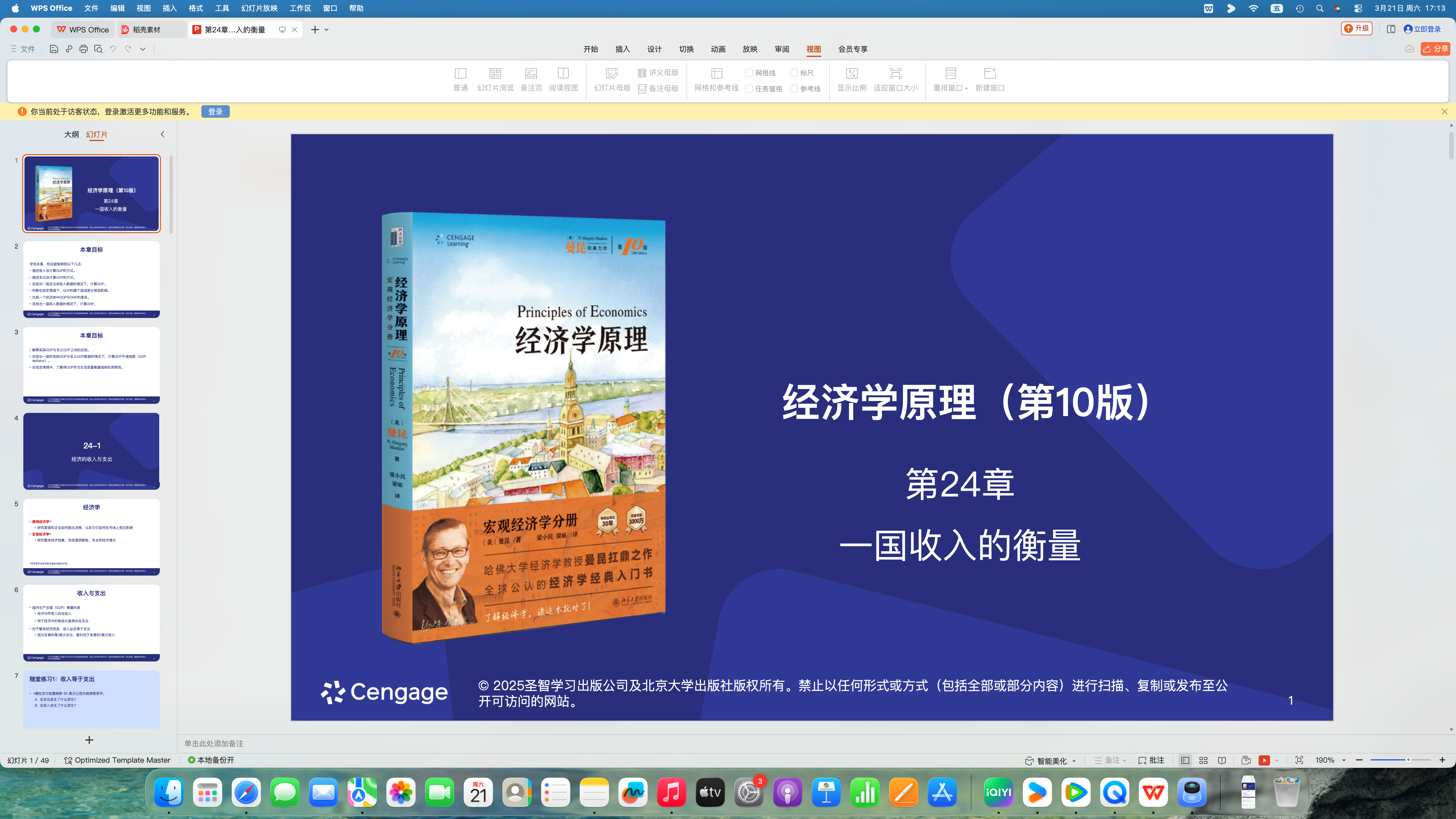Screen dimensions: 1456x819
Task: Start the slideshow from the status bar play icon
Action: [x=1264, y=760]
